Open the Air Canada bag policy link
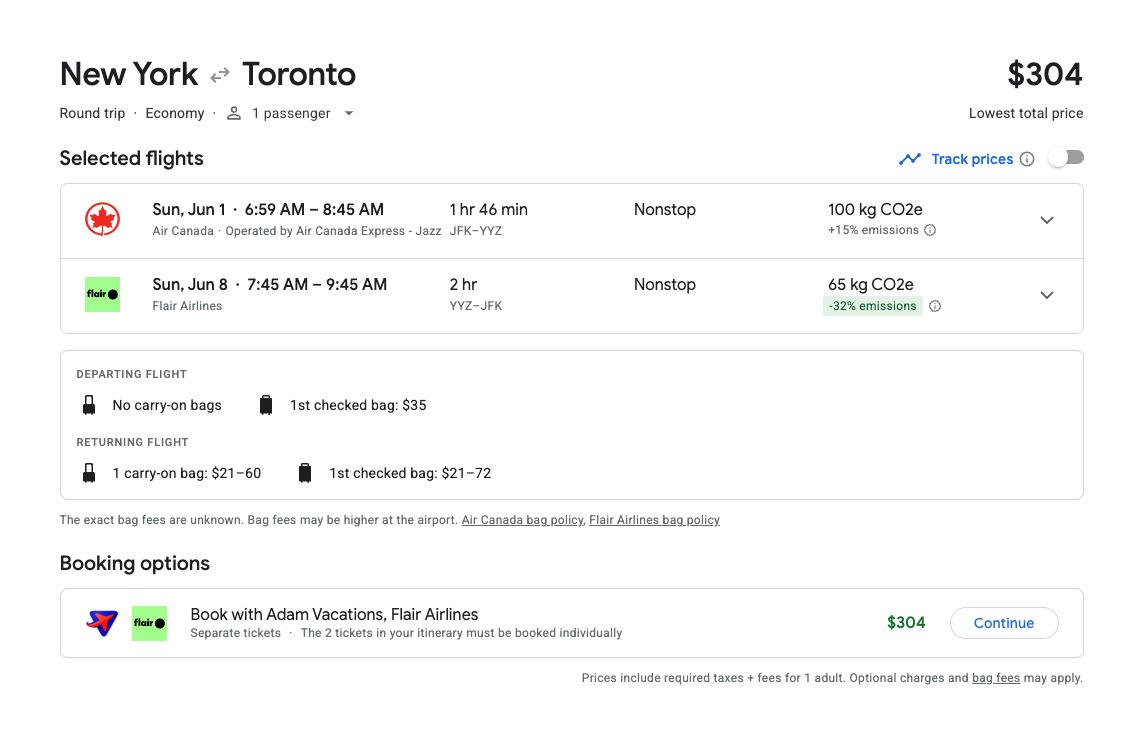This screenshot has width=1143, height=744. click(x=523, y=520)
